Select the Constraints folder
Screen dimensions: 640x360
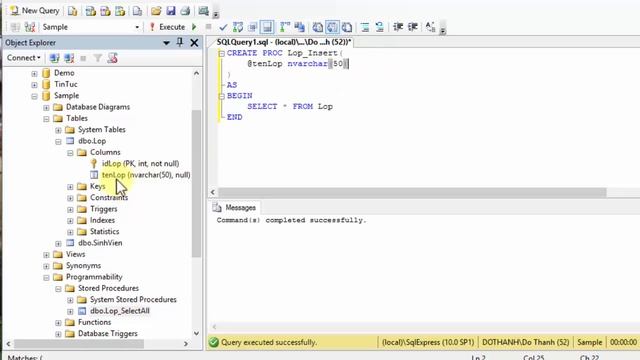tap(109, 198)
